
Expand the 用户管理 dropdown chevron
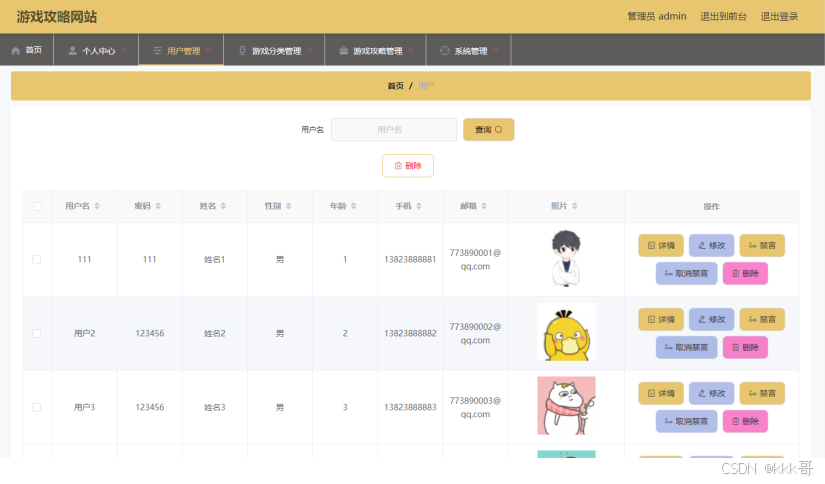coord(208,50)
